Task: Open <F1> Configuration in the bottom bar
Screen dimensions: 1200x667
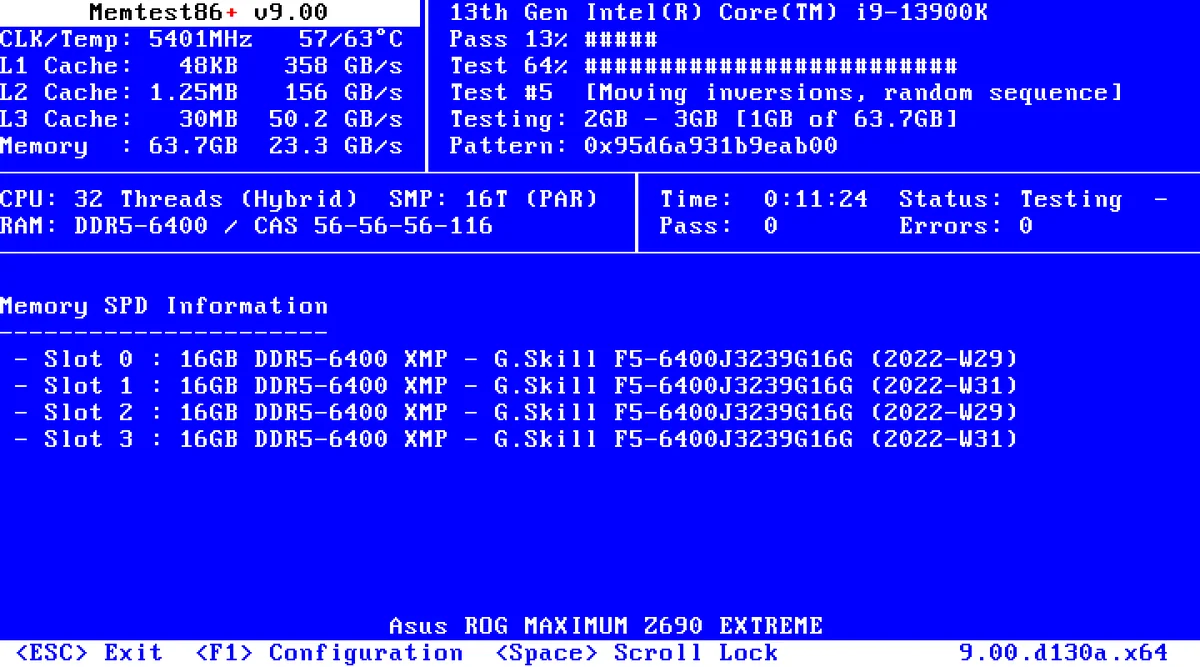Action: 329,653
